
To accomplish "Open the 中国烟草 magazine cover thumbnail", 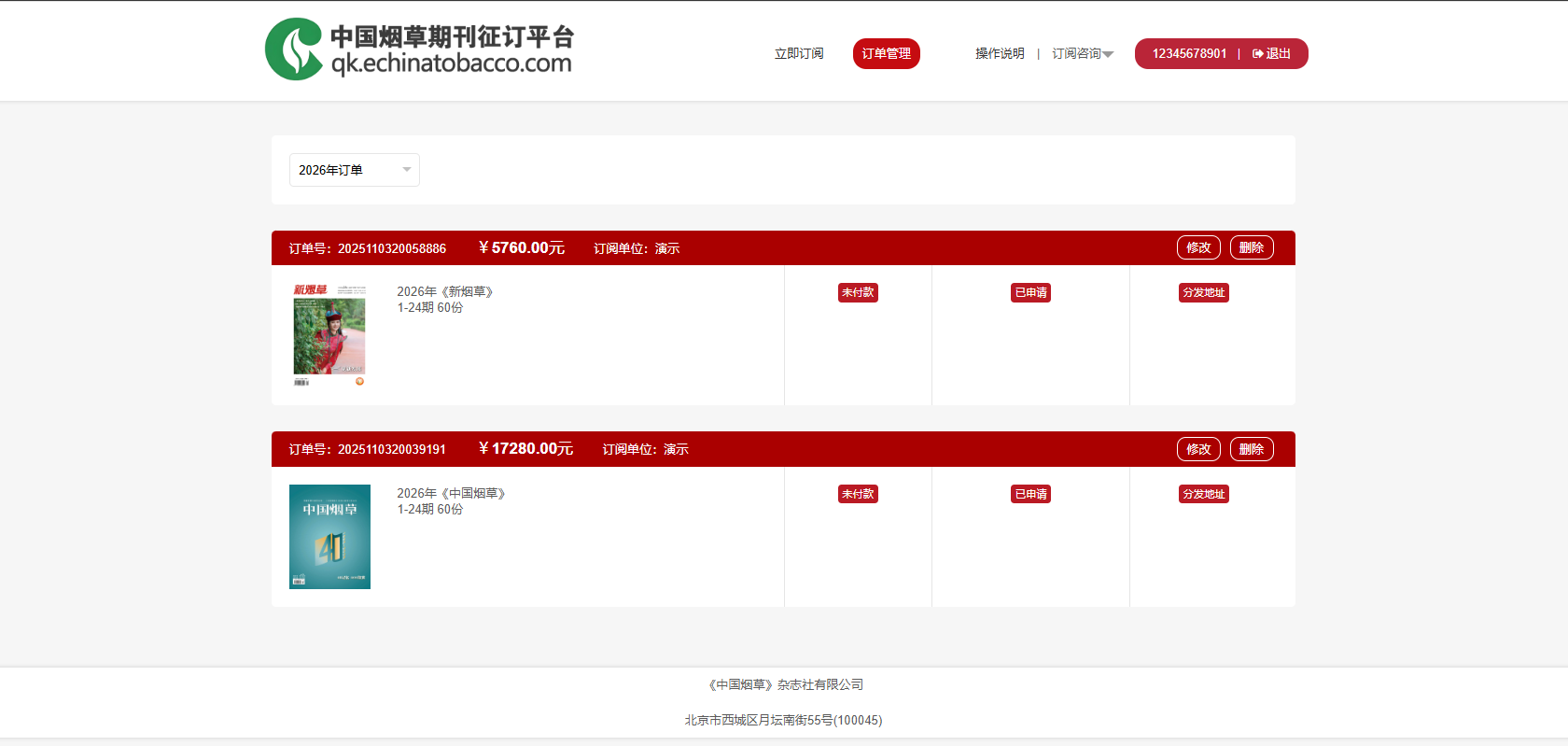I will click(x=329, y=537).
